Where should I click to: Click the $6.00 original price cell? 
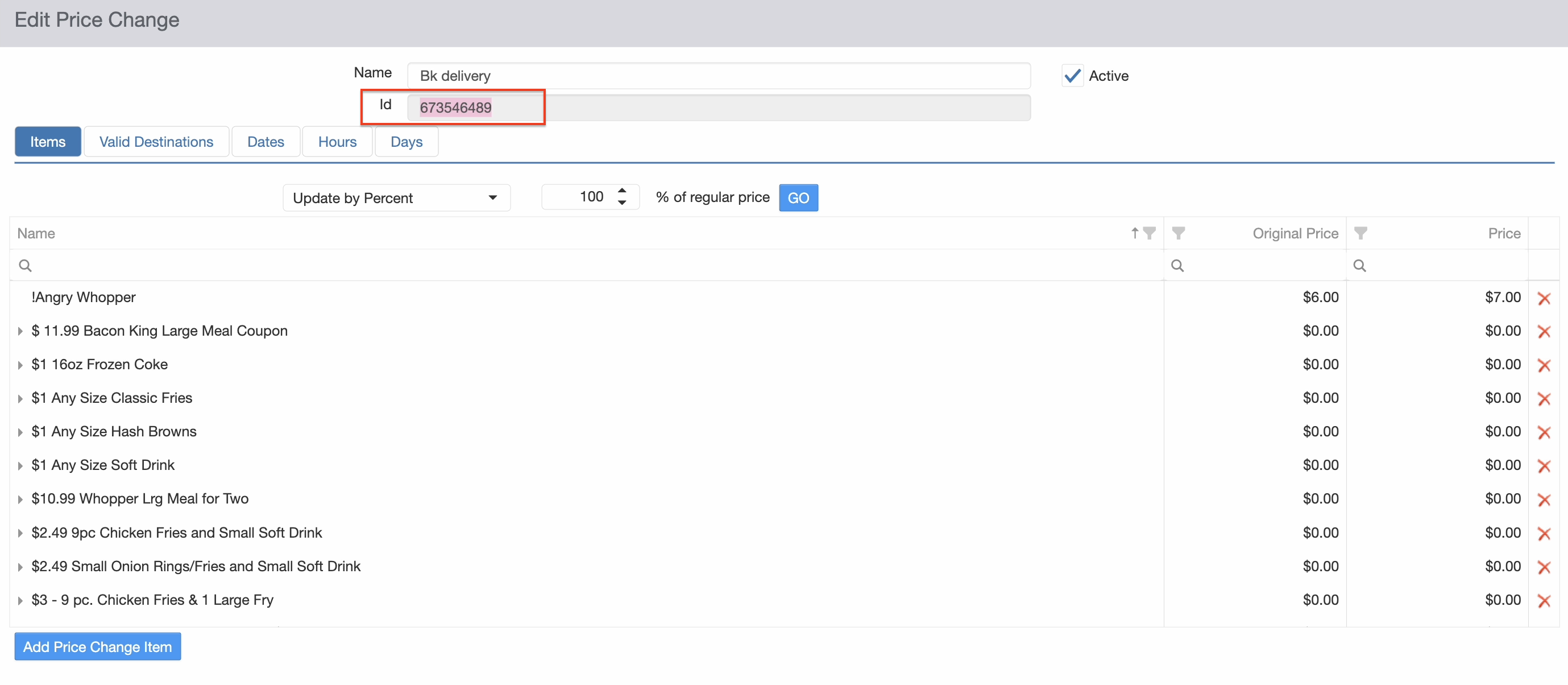[1320, 297]
